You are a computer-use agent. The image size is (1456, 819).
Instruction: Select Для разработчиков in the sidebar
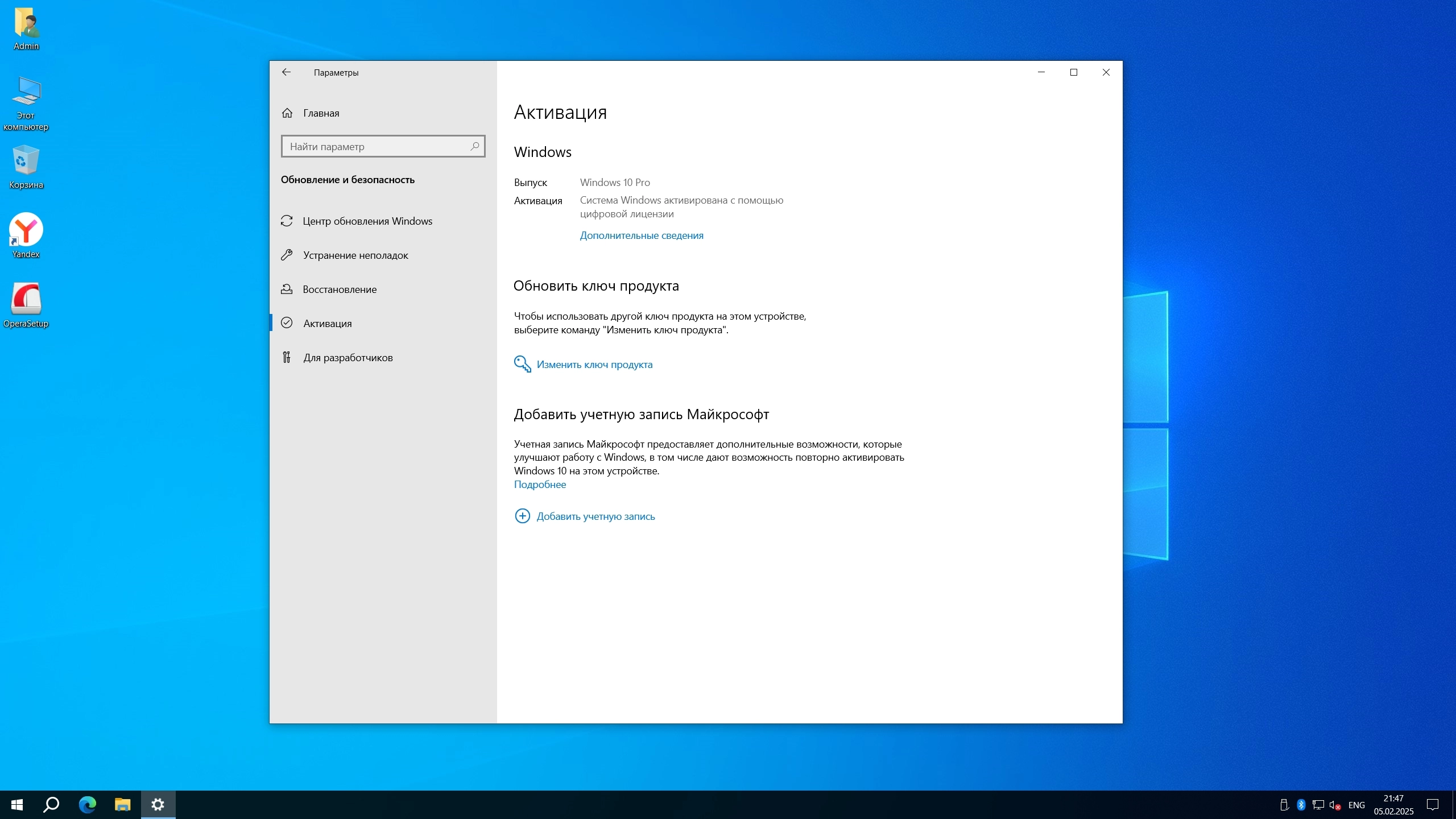[x=348, y=358]
